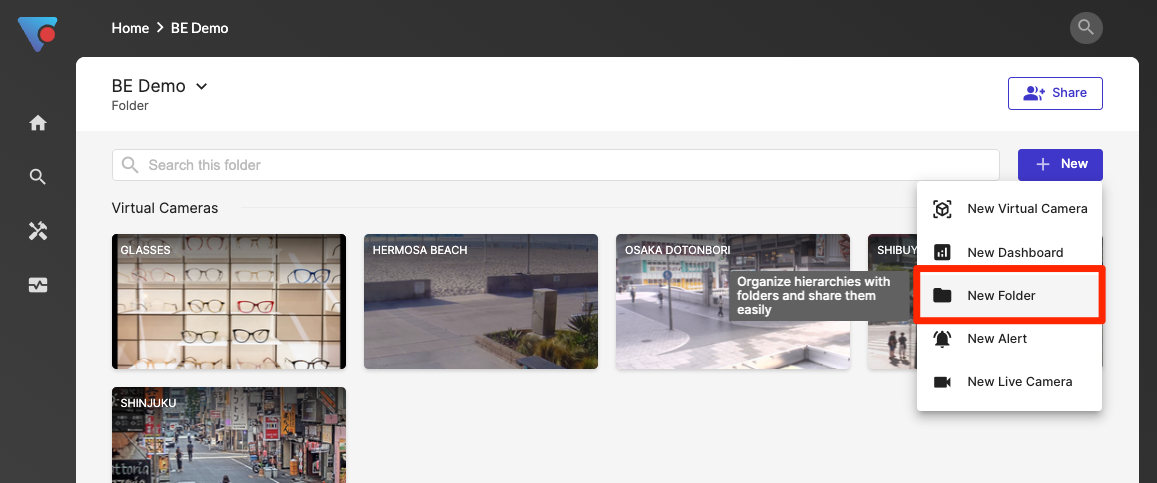This screenshot has height=483, width=1157.
Task: Open the Shinjuku camera thumbnail
Action: (x=229, y=435)
